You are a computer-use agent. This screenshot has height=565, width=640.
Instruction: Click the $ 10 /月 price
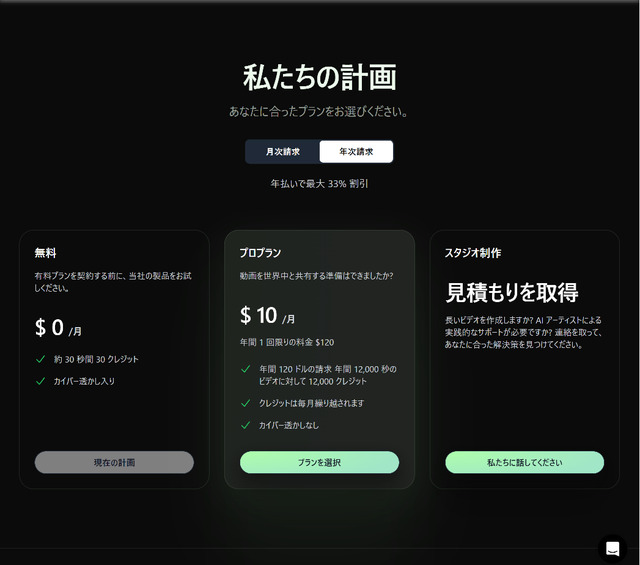click(x=267, y=315)
